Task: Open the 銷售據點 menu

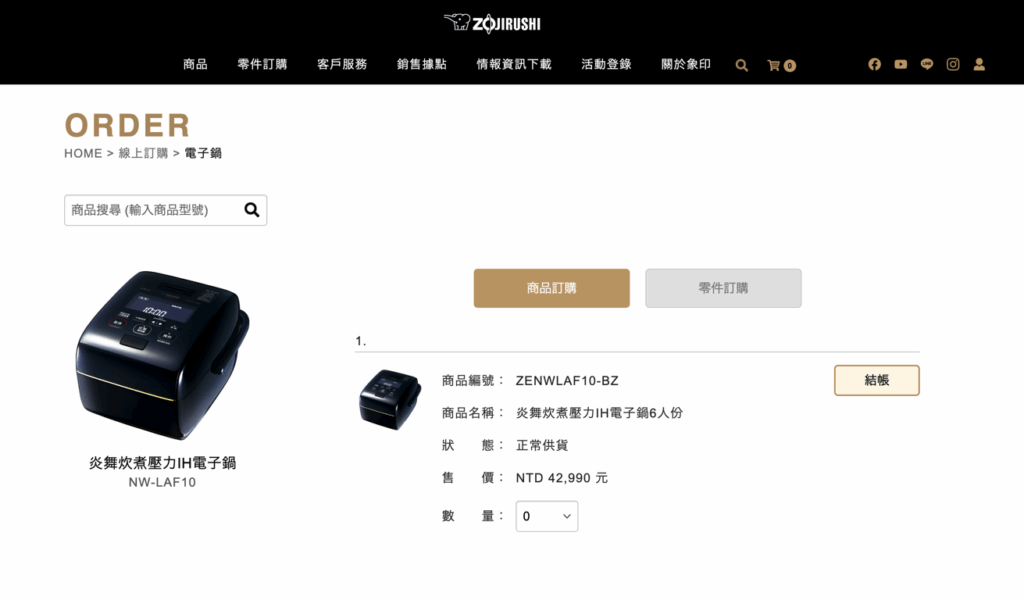Action: 422,64
